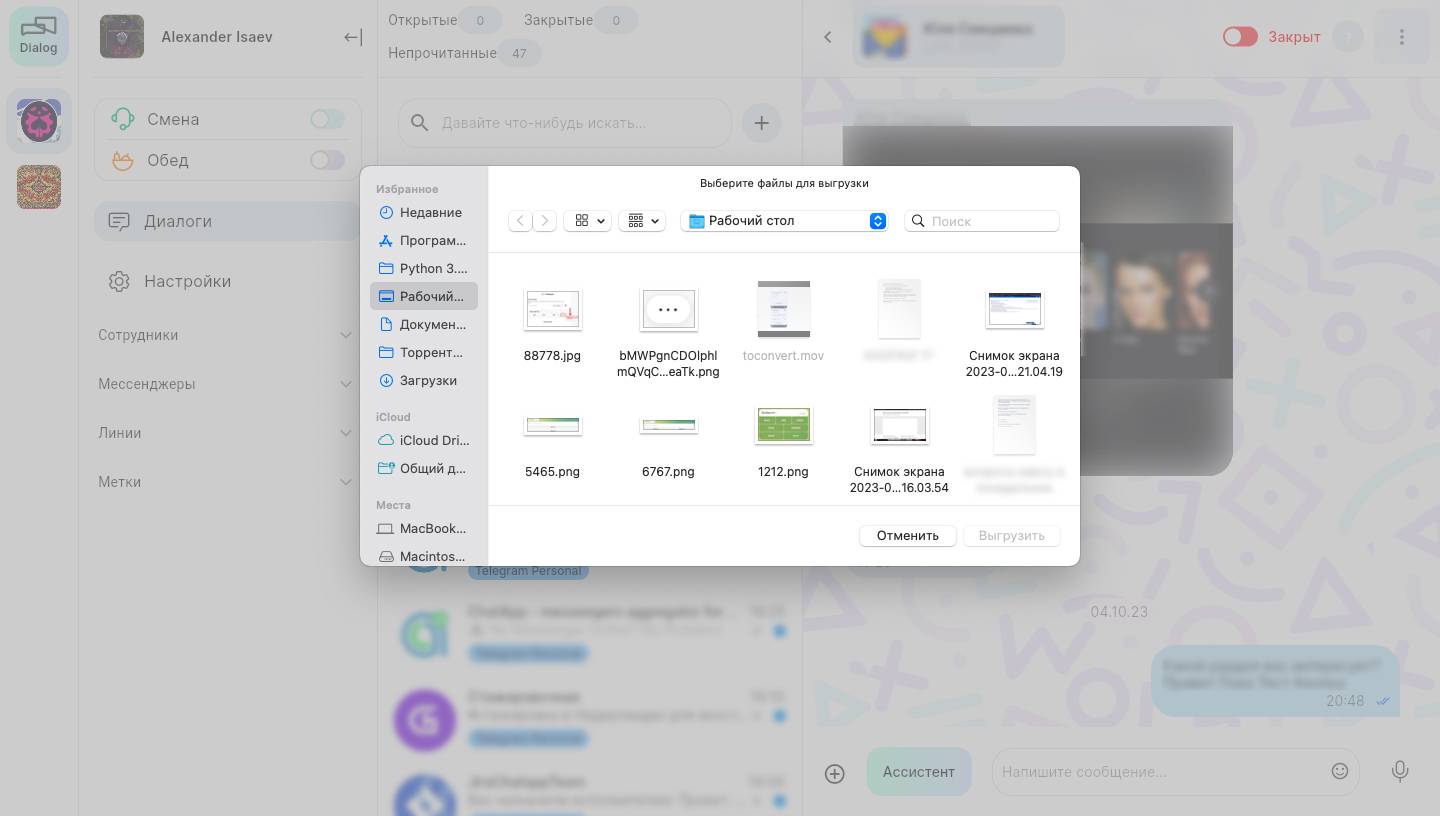The height and width of the screenshot is (816, 1440).
Task: Toggle the Закрыт dialog status switch
Action: pos(1240,37)
